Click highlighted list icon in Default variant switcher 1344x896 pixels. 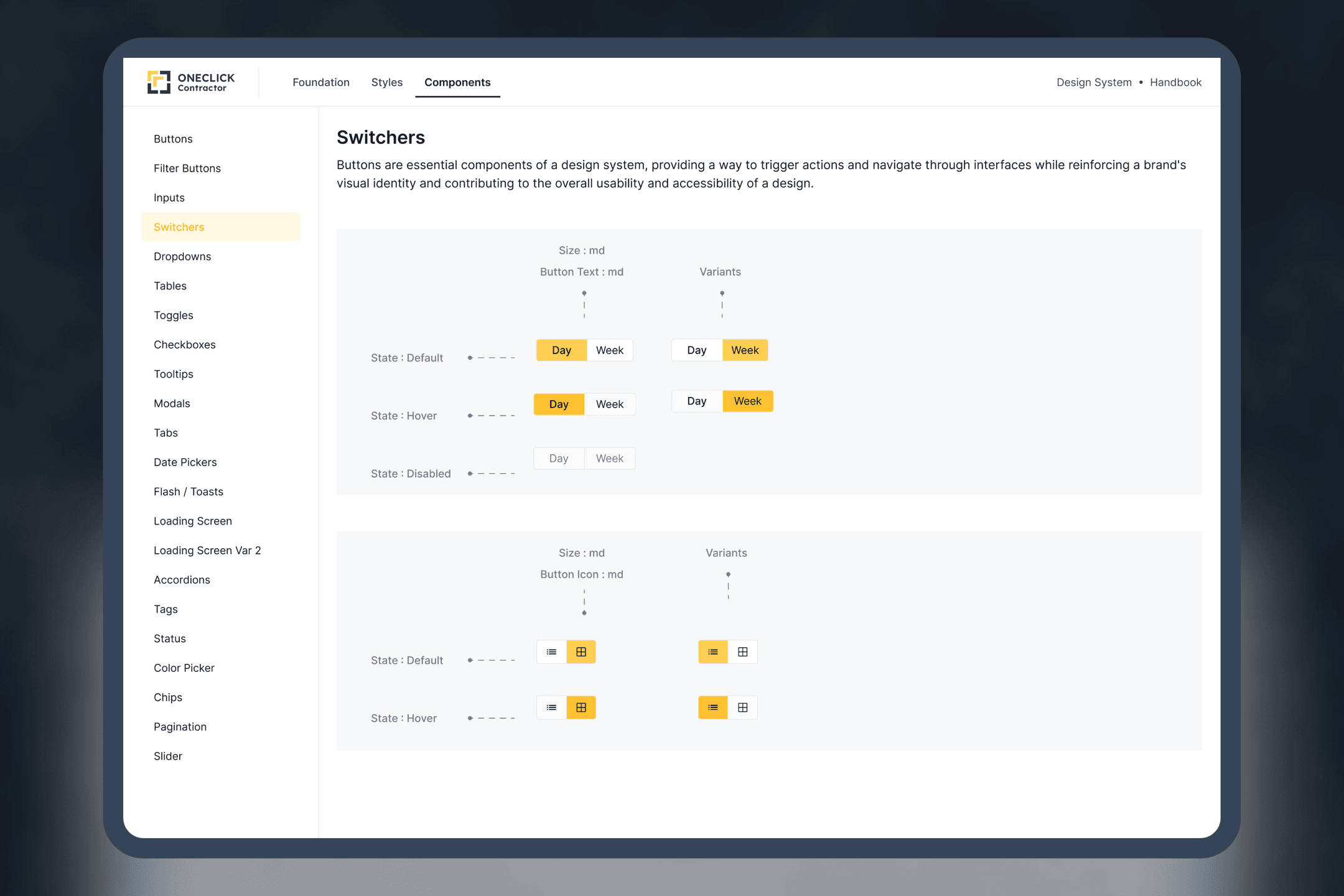713,652
